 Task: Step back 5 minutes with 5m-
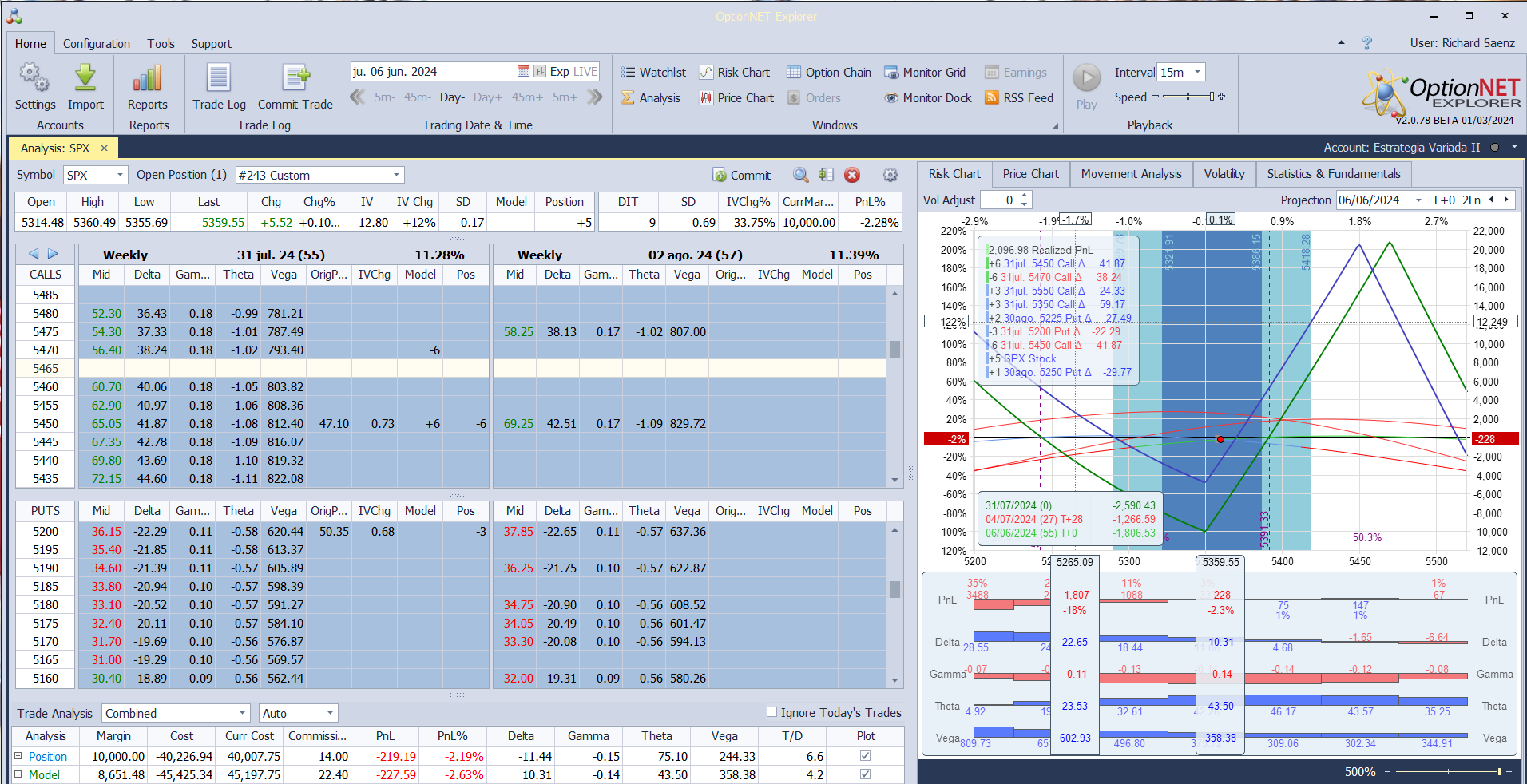coord(385,97)
